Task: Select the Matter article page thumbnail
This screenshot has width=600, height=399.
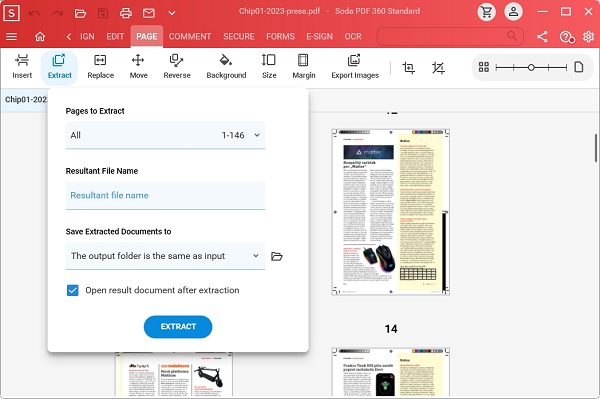Action: click(391, 212)
